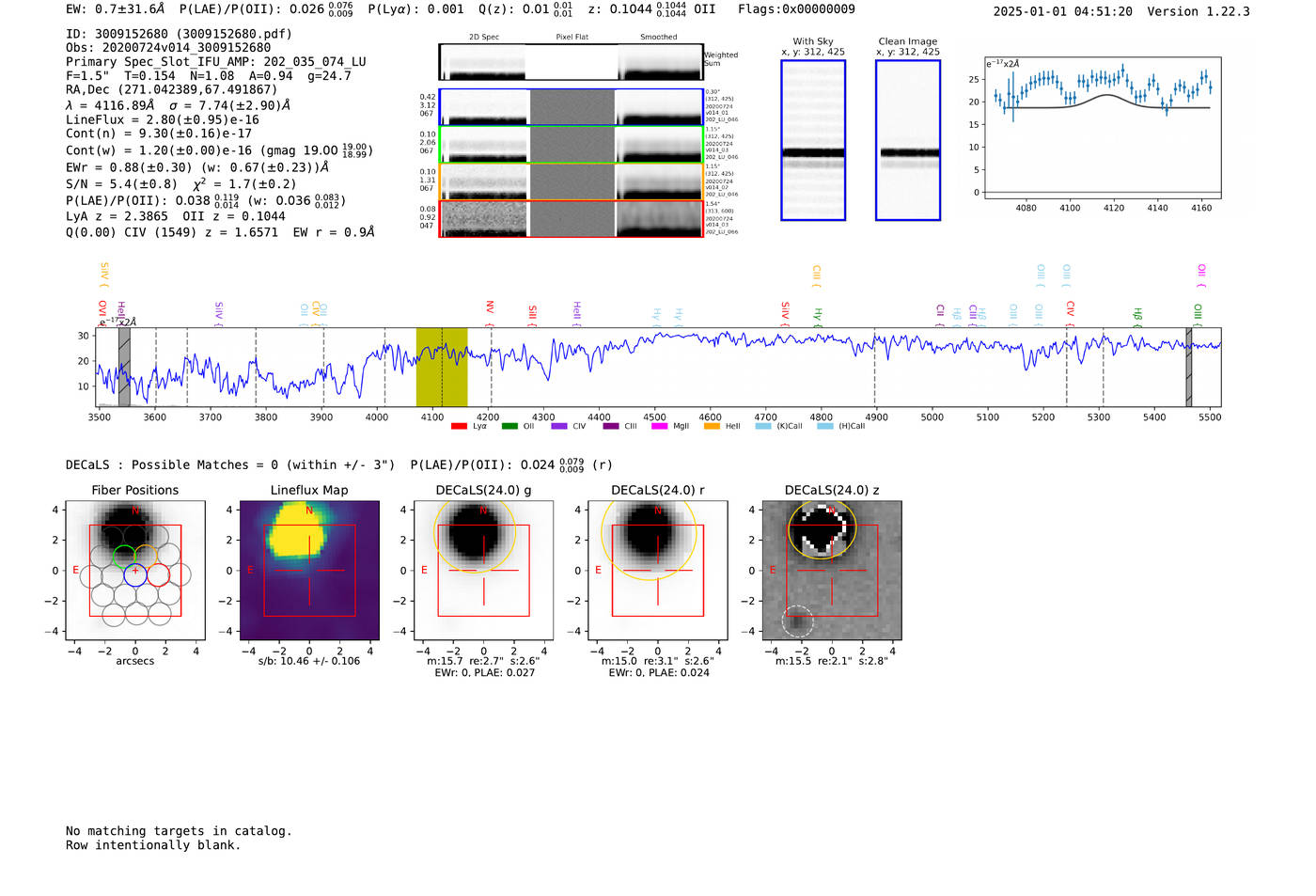Click the CIII legend swatch
Screen dimensions: 1316x896
[x=611, y=426]
